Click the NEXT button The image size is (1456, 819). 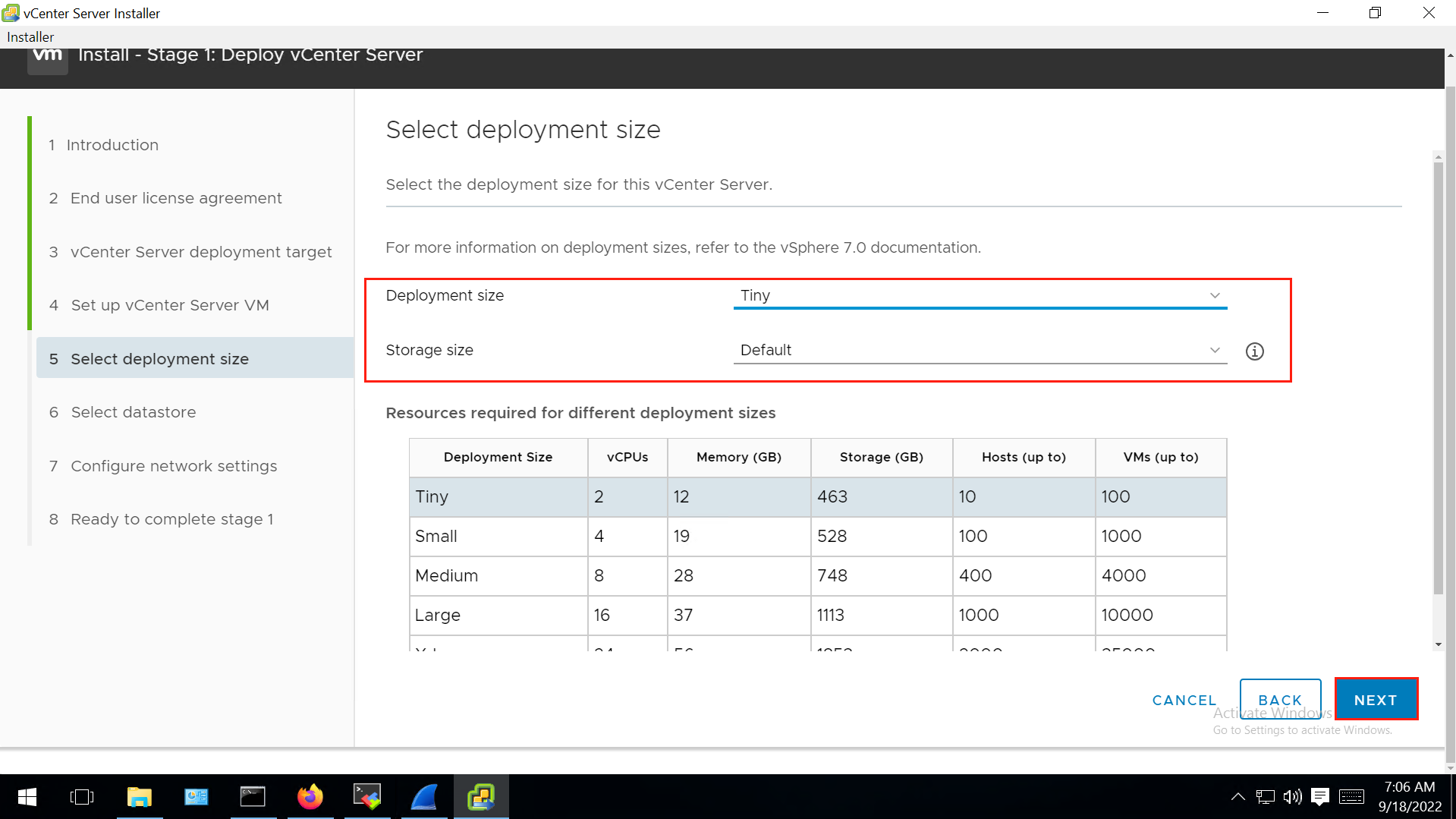[1376, 700]
